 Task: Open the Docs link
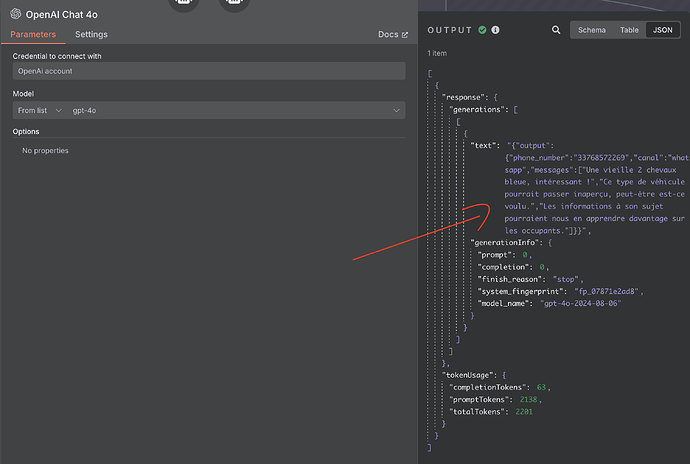[393, 34]
